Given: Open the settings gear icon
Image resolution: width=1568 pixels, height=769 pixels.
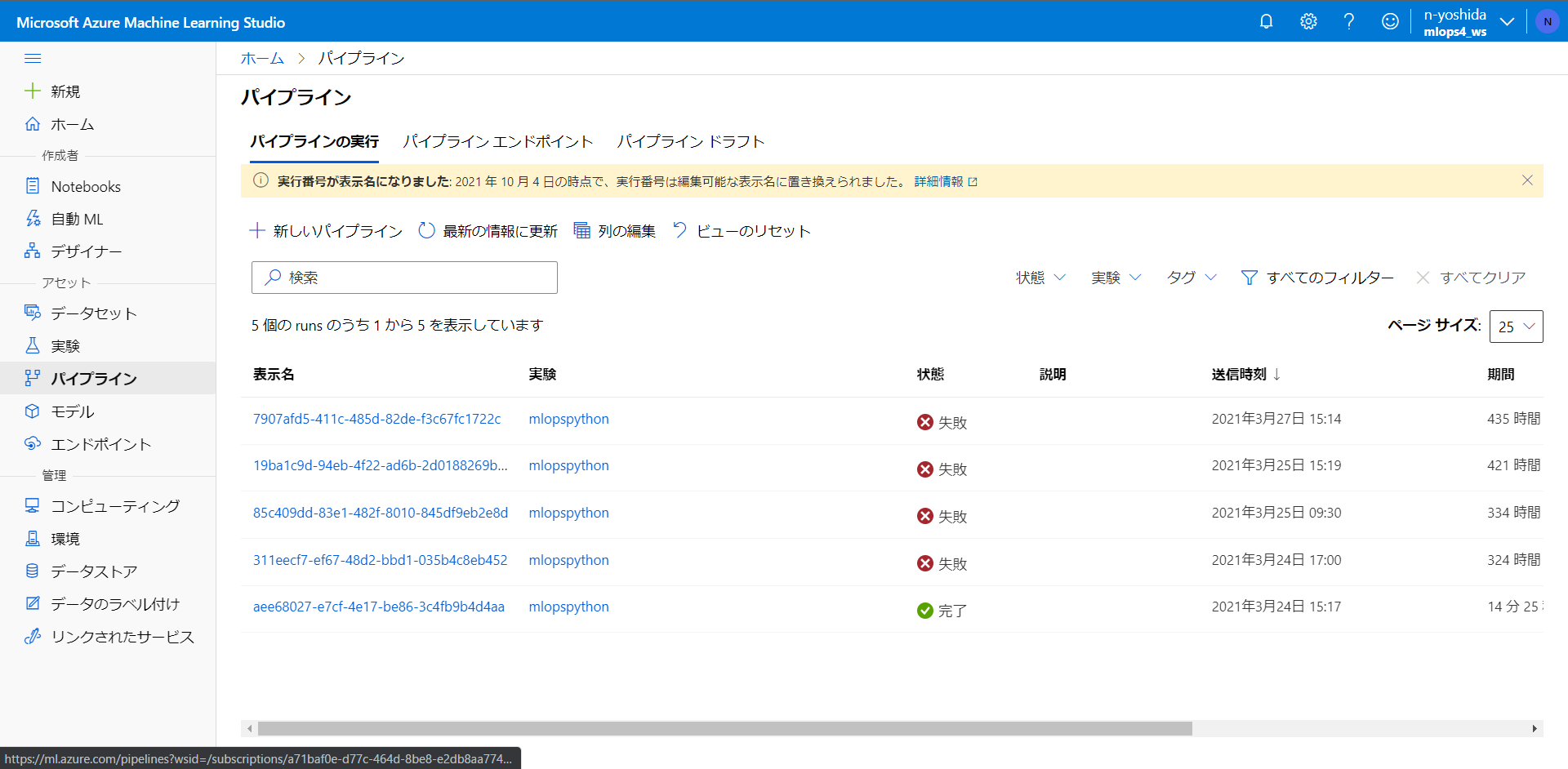Looking at the screenshot, I should point(1308,21).
